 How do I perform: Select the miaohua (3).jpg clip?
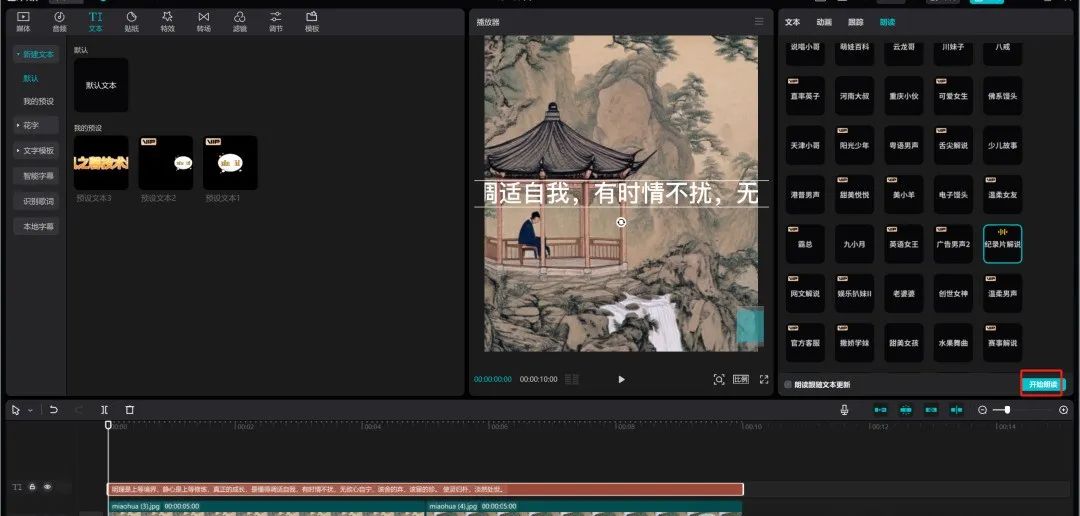(267, 508)
